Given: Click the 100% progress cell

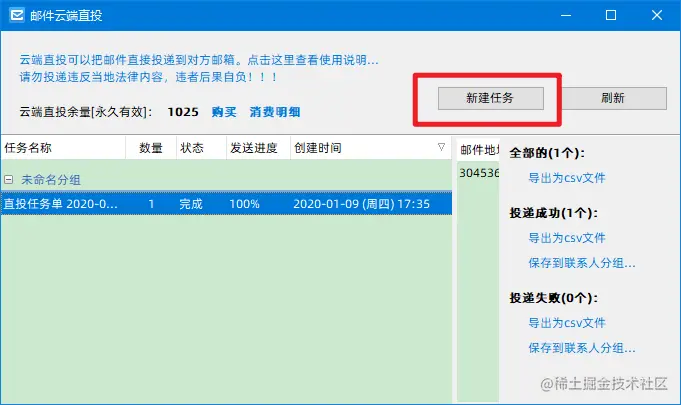Looking at the screenshot, I should tap(245, 204).
